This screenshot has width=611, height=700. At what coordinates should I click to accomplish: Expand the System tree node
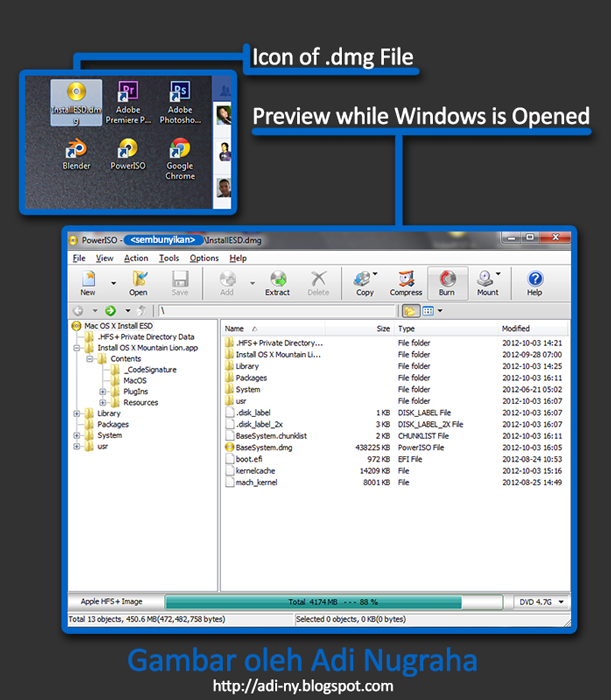click(77, 435)
